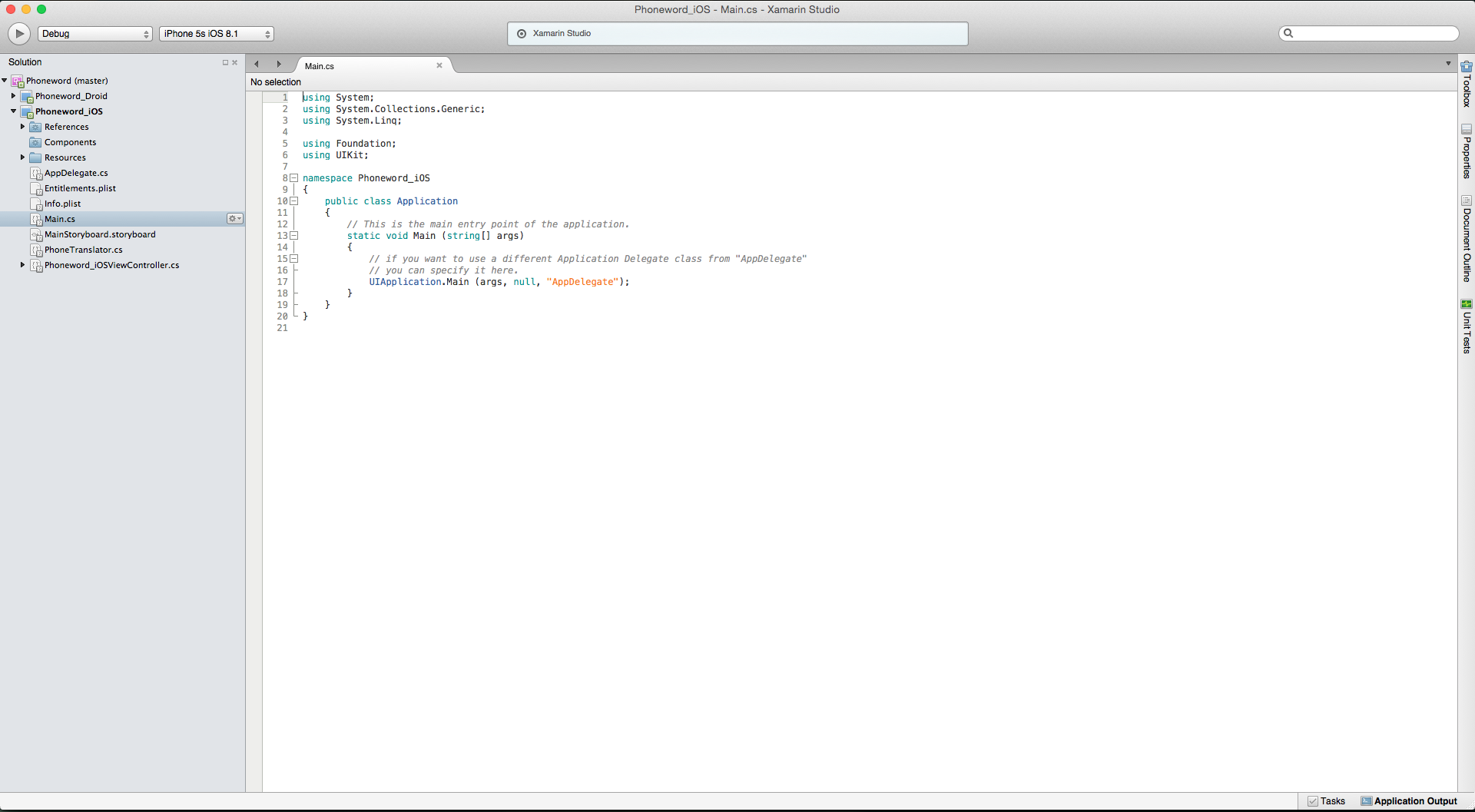
Task: Expand the Phoneword_Droid project node
Action: 14,96
